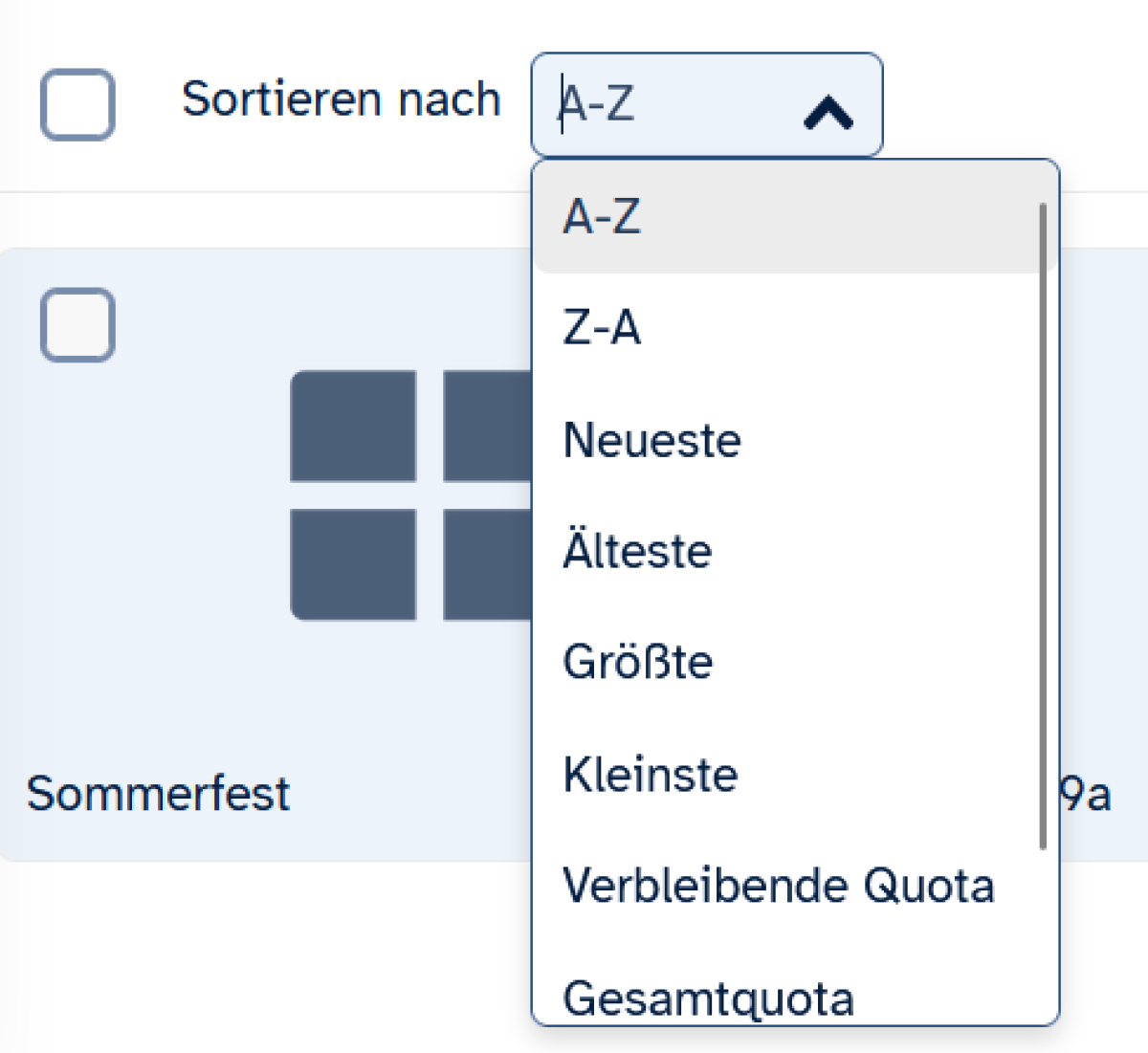
Task: Click the top-right tile of Sommerfest grid icon
Action: [x=487, y=426]
